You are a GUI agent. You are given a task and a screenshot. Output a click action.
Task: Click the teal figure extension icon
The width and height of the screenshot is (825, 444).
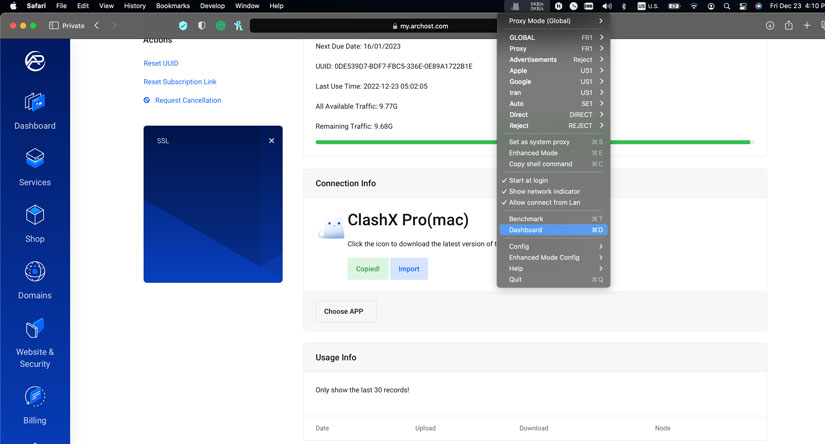point(239,25)
